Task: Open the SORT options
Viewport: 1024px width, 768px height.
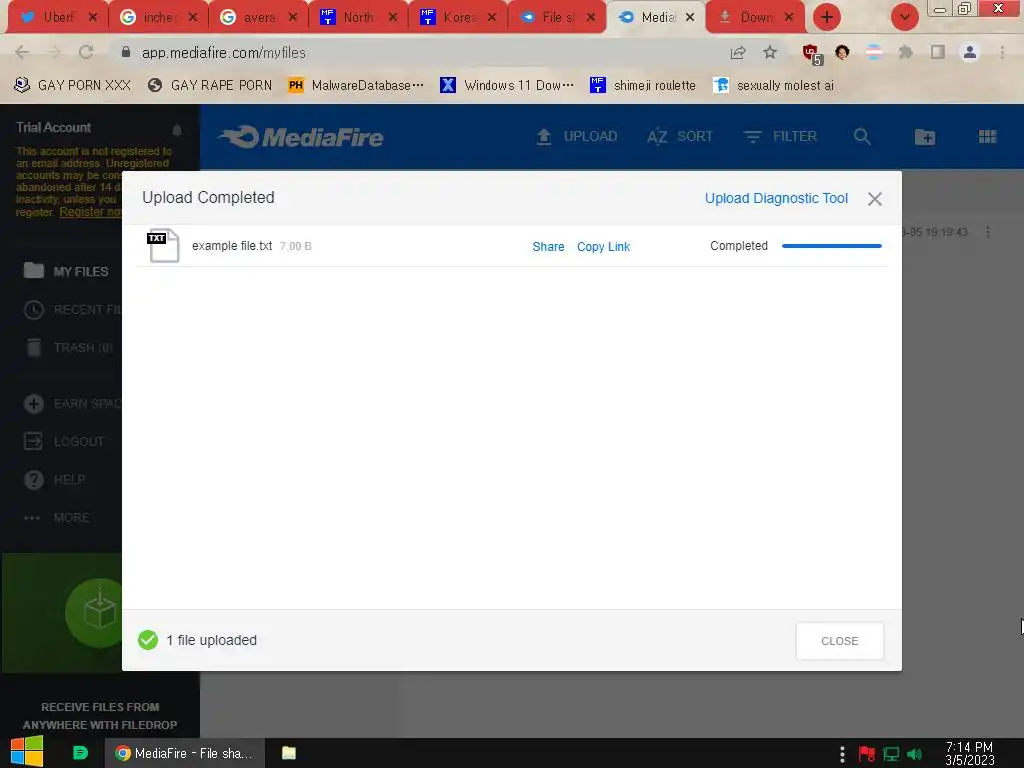Action: 679,136
